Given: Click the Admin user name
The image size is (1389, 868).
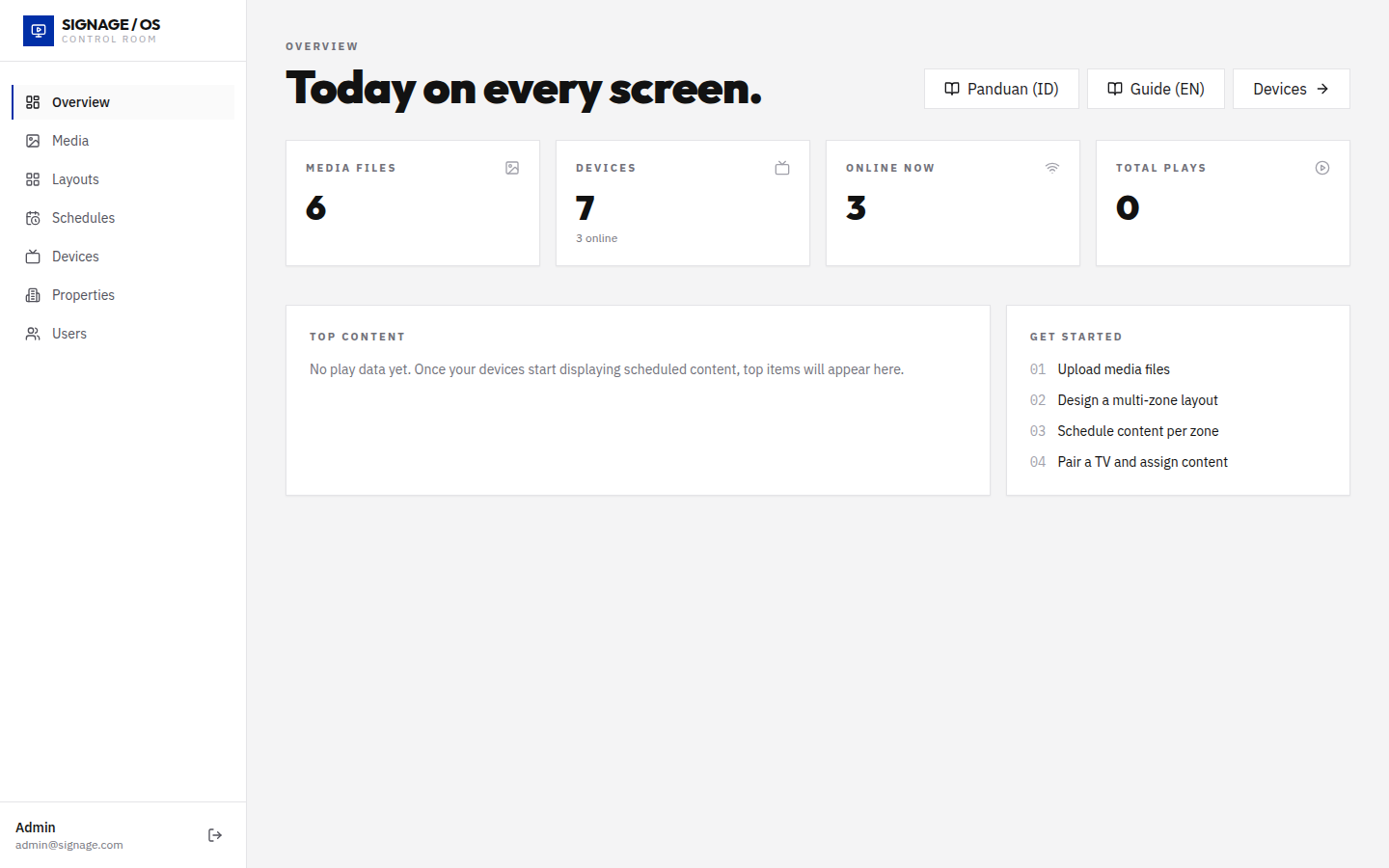Looking at the screenshot, I should (x=36, y=827).
